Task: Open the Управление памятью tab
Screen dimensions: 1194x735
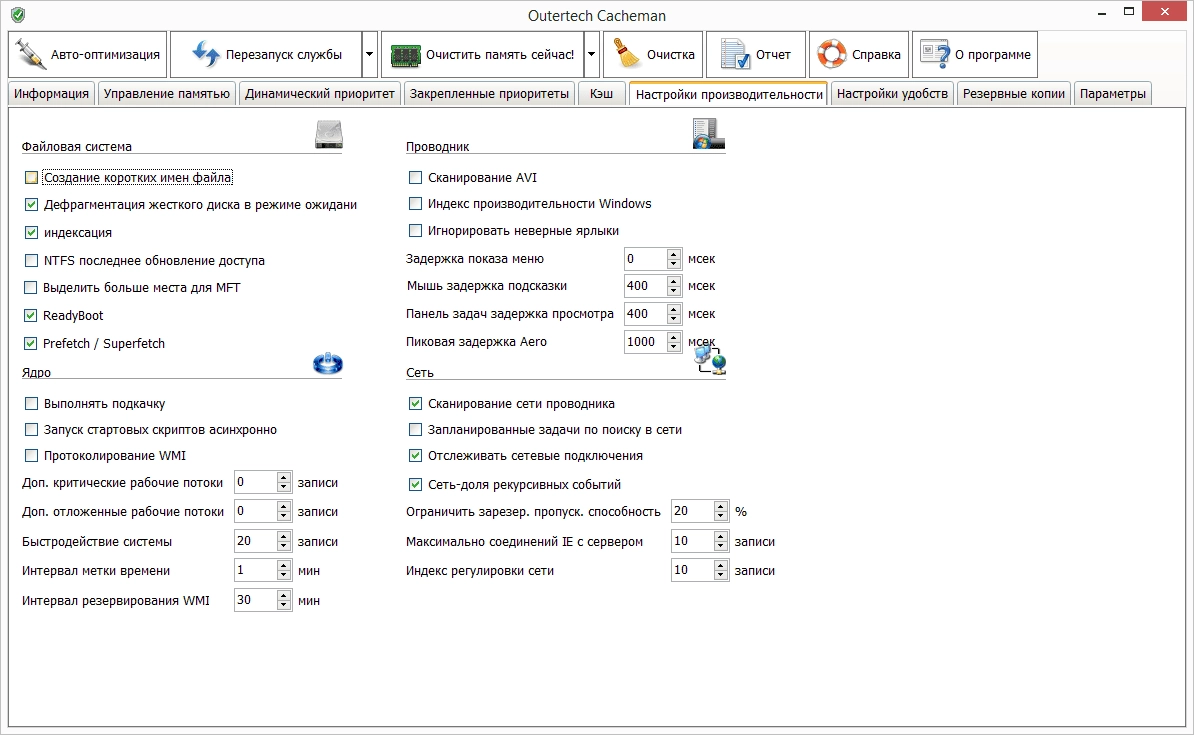Action: [x=167, y=94]
